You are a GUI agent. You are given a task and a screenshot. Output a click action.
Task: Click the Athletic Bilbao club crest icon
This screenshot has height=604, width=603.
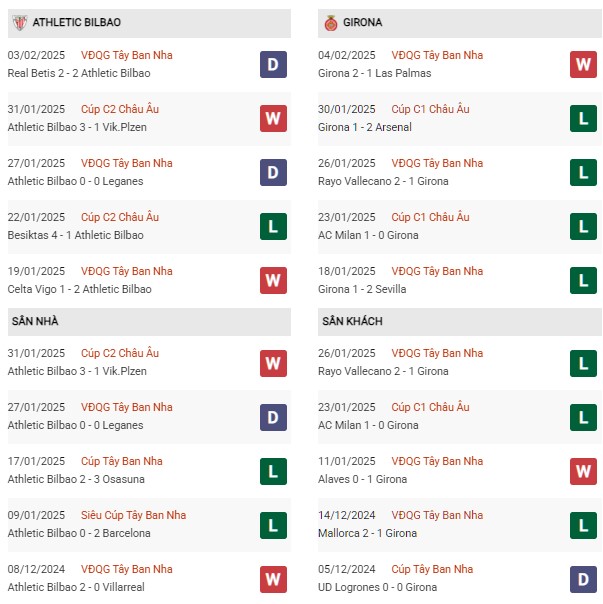(20, 23)
